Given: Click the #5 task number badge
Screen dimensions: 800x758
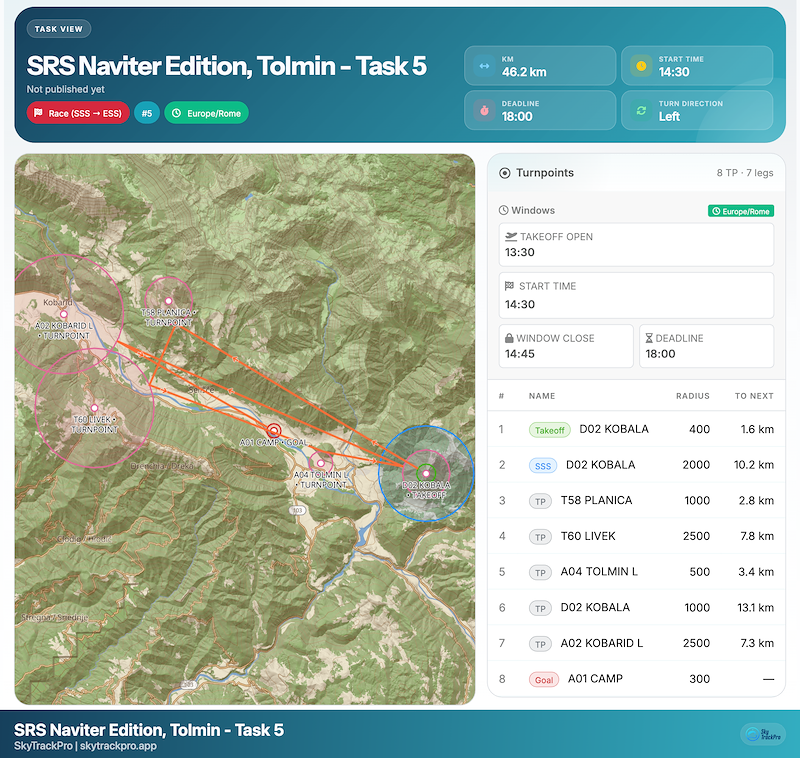Looking at the screenshot, I should pos(147,113).
